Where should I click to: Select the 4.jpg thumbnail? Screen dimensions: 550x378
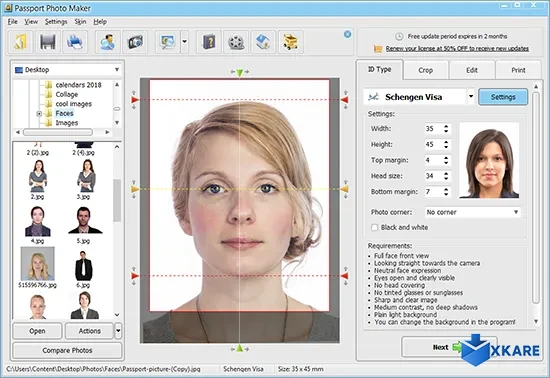[38, 224]
